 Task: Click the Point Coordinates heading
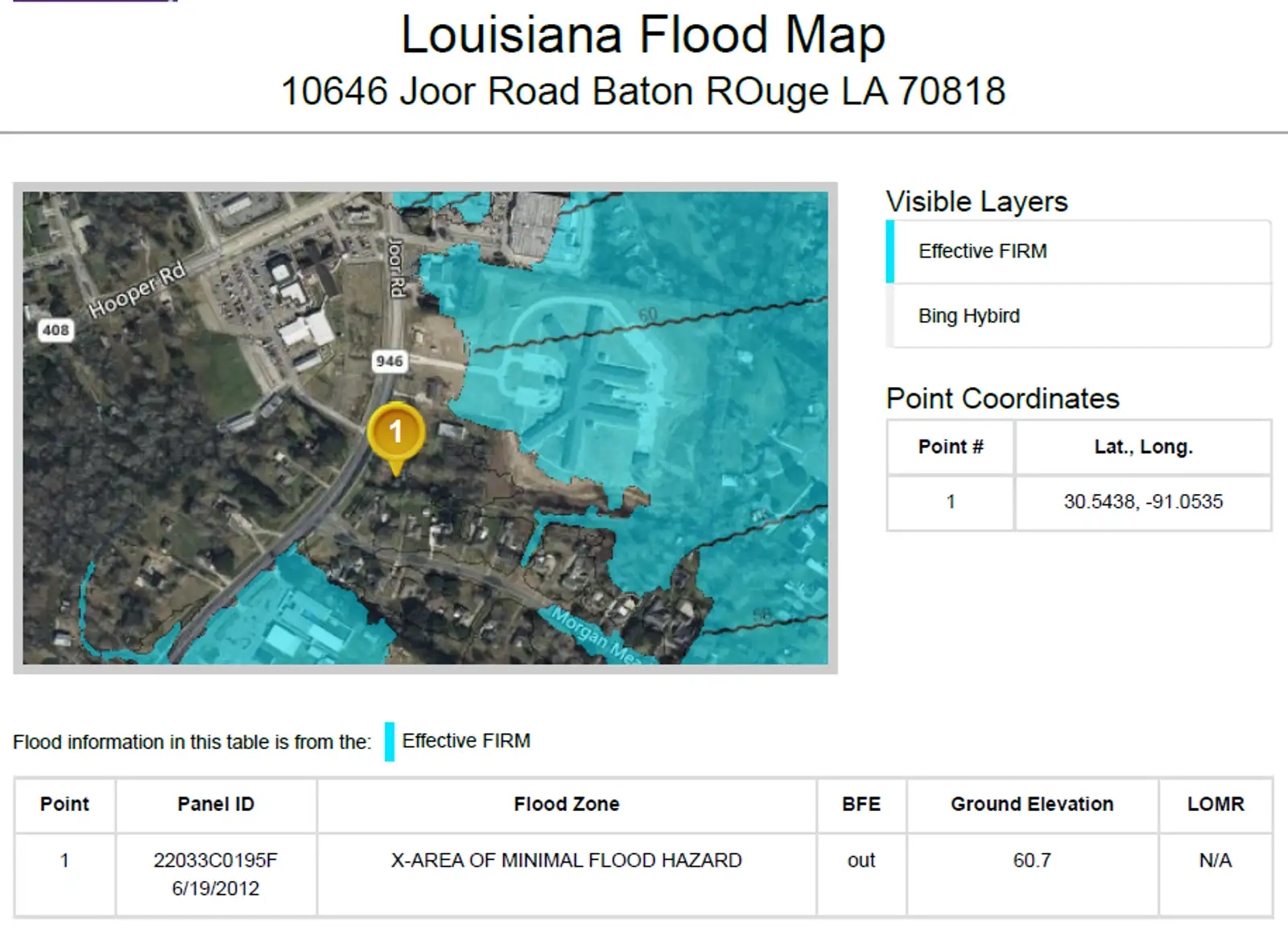tap(1002, 398)
